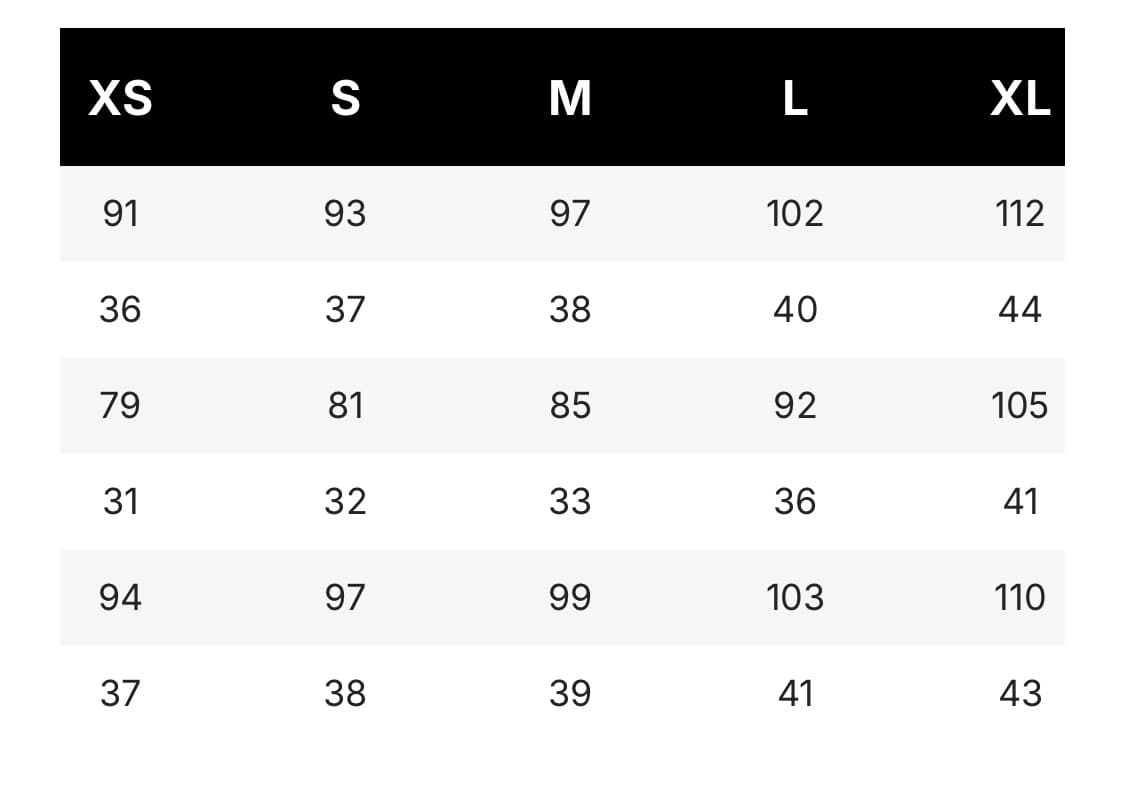Select the S size column header
1125x785 pixels.
coord(345,98)
